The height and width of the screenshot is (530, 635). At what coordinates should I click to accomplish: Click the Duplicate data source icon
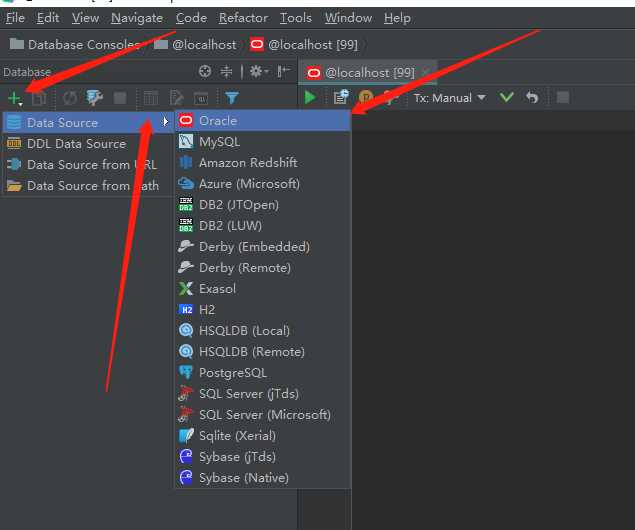tap(40, 98)
